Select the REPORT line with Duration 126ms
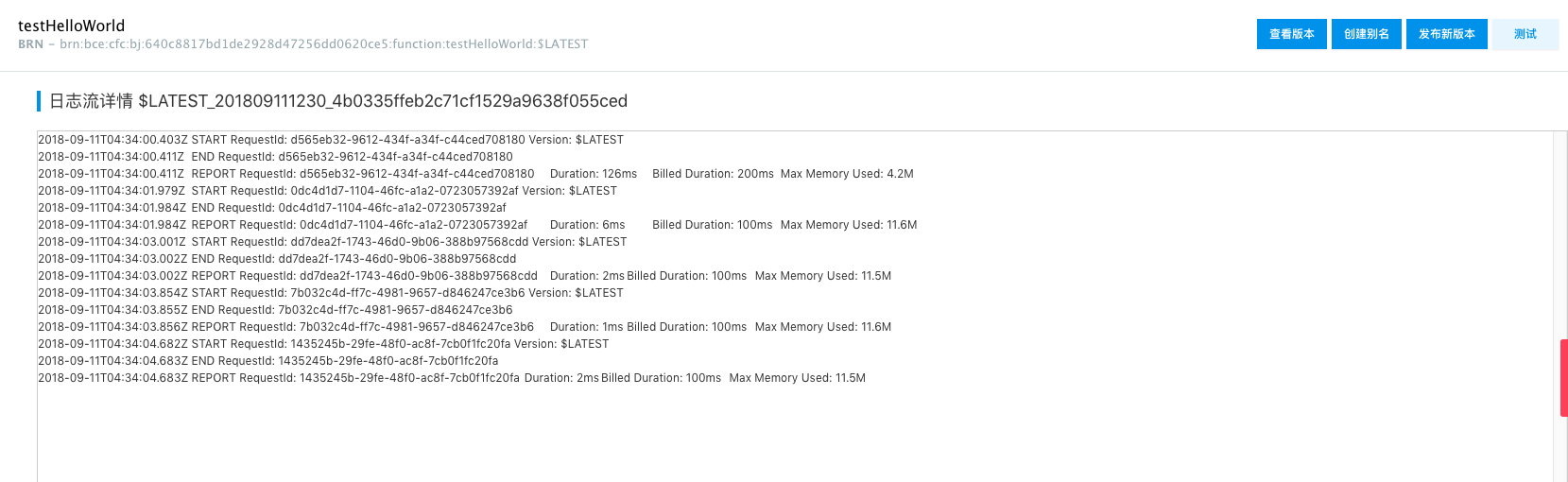The image size is (1568, 482). click(x=475, y=174)
